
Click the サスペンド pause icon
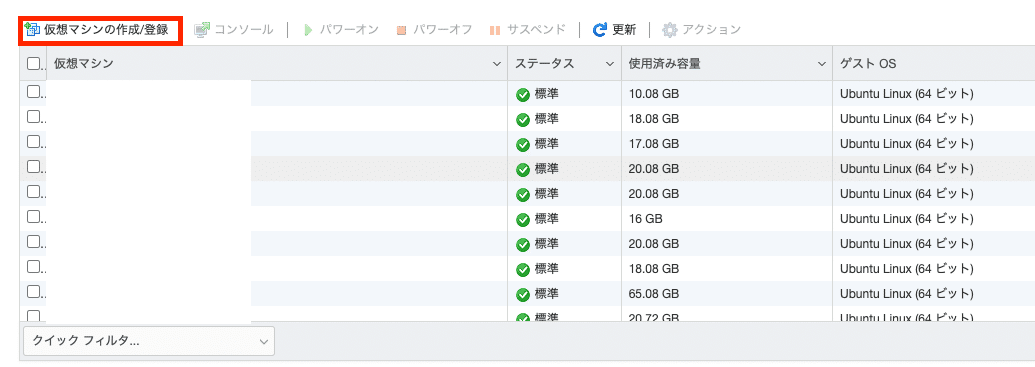495,30
